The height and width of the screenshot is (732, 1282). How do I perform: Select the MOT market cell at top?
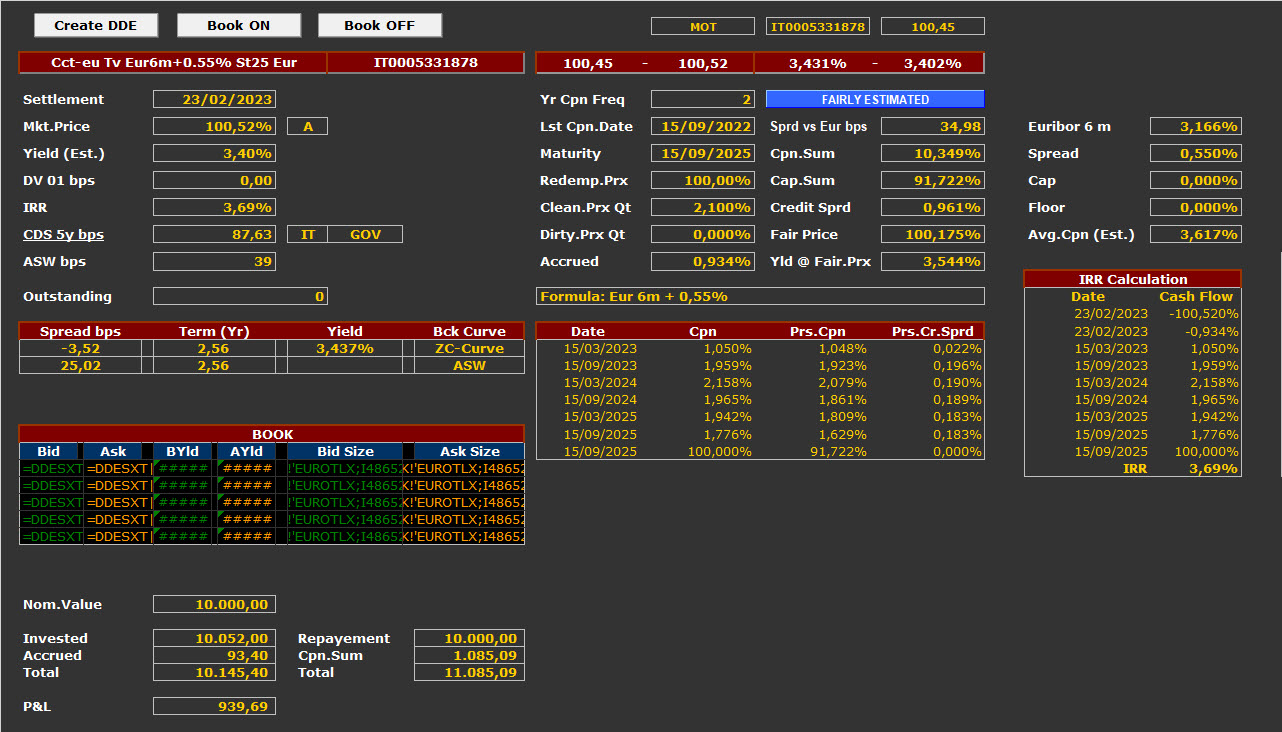click(702, 27)
